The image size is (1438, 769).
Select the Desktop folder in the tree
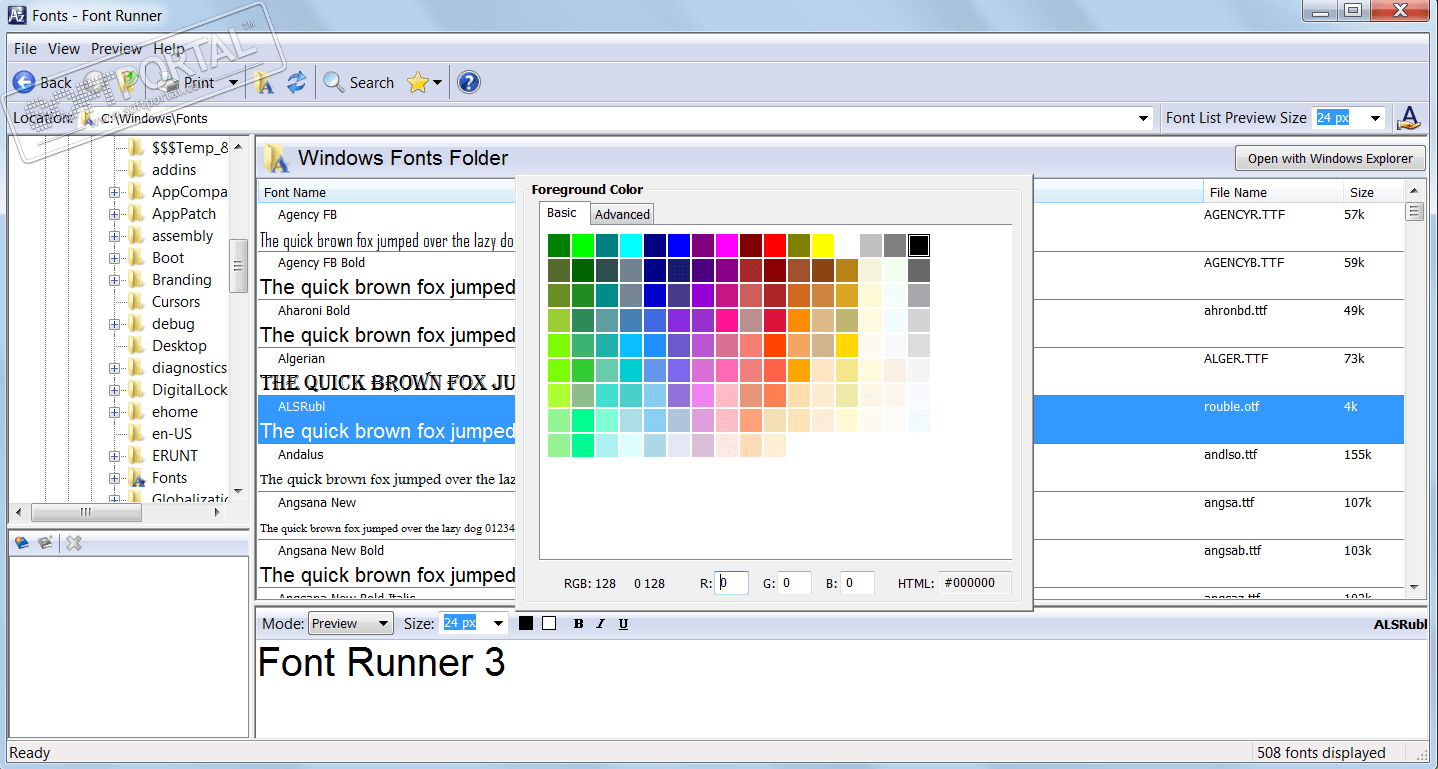[x=179, y=346]
